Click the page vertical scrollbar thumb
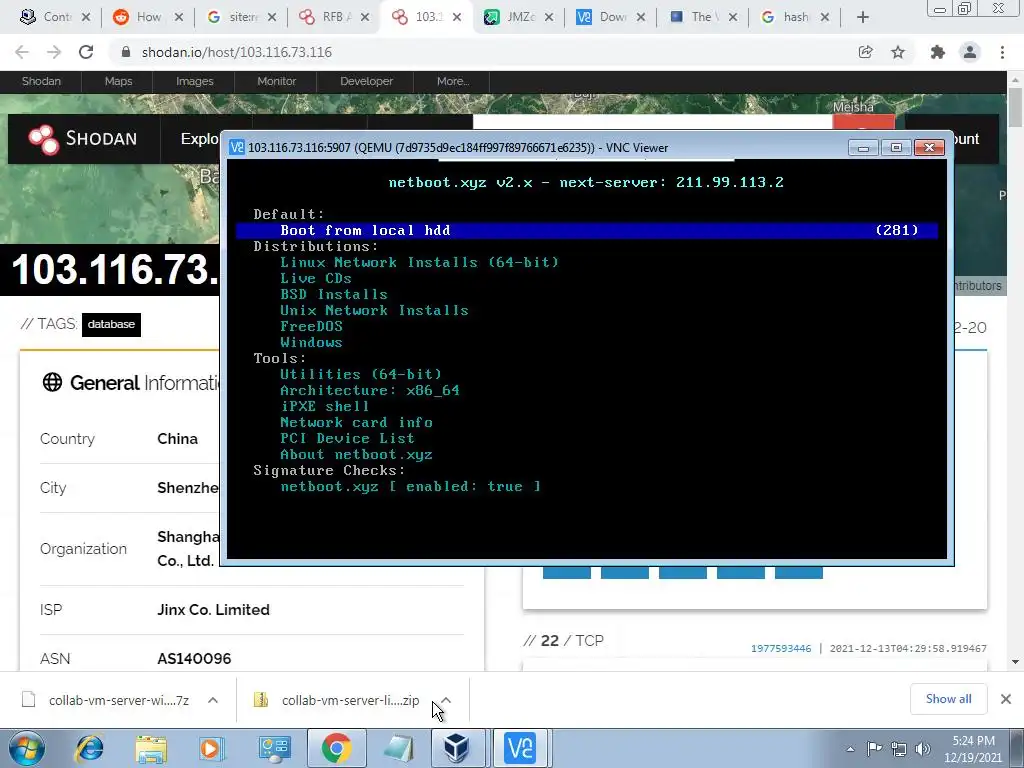The height and width of the screenshot is (768, 1024). [x=1015, y=106]
